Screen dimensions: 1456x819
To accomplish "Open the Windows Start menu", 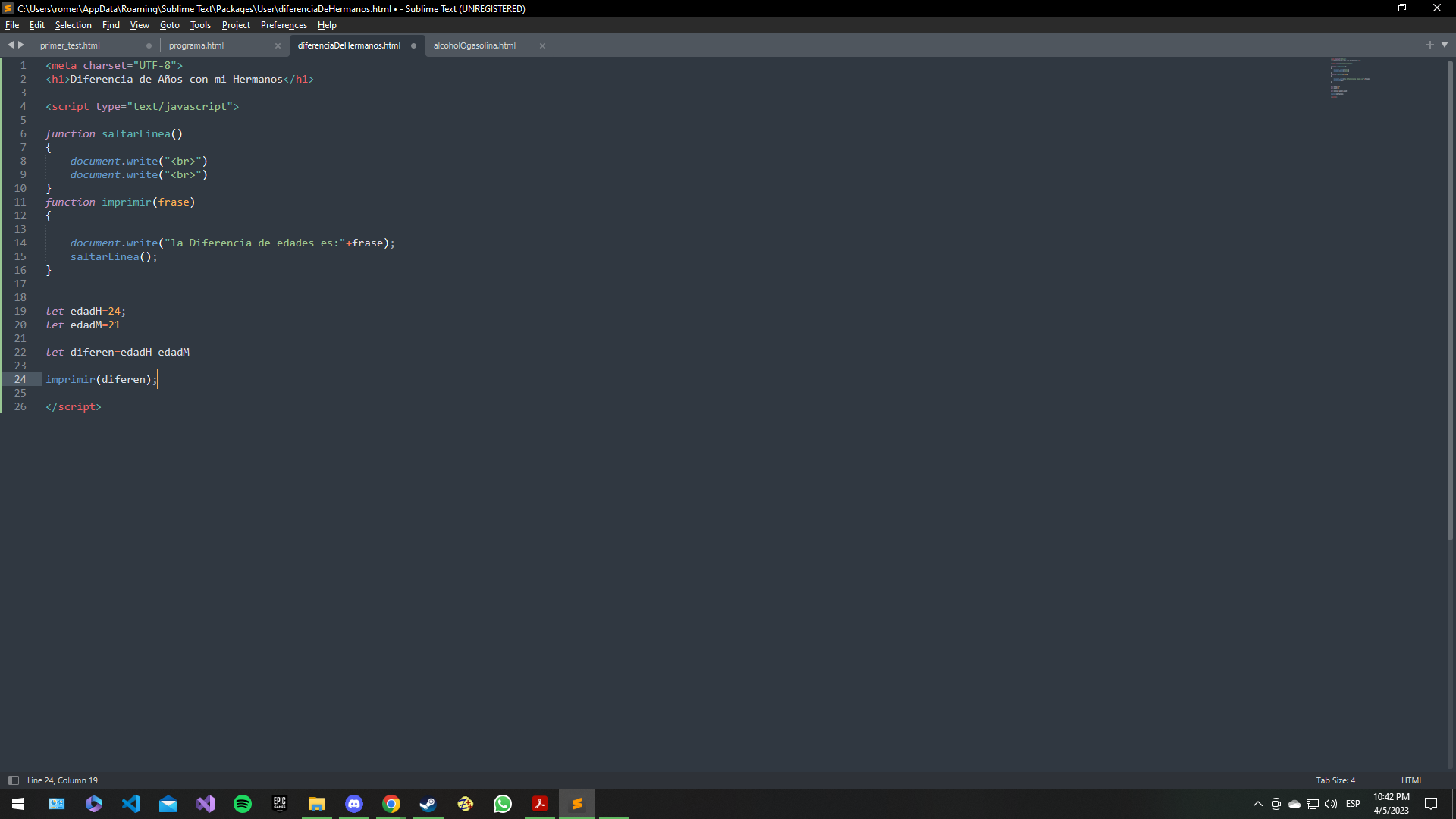I will pyautogui.click(x=18, y=804).
